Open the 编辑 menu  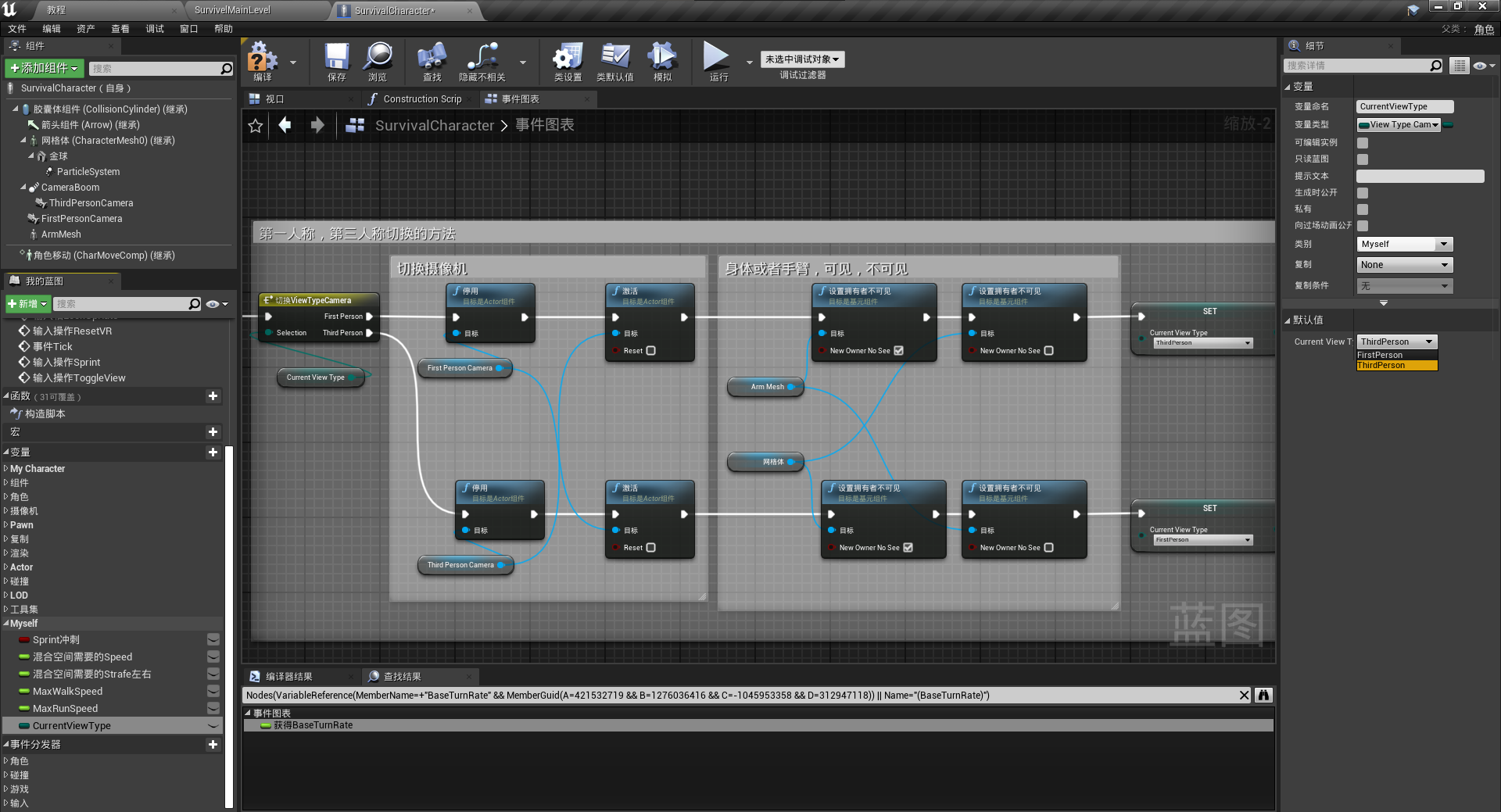coord(52,29)
